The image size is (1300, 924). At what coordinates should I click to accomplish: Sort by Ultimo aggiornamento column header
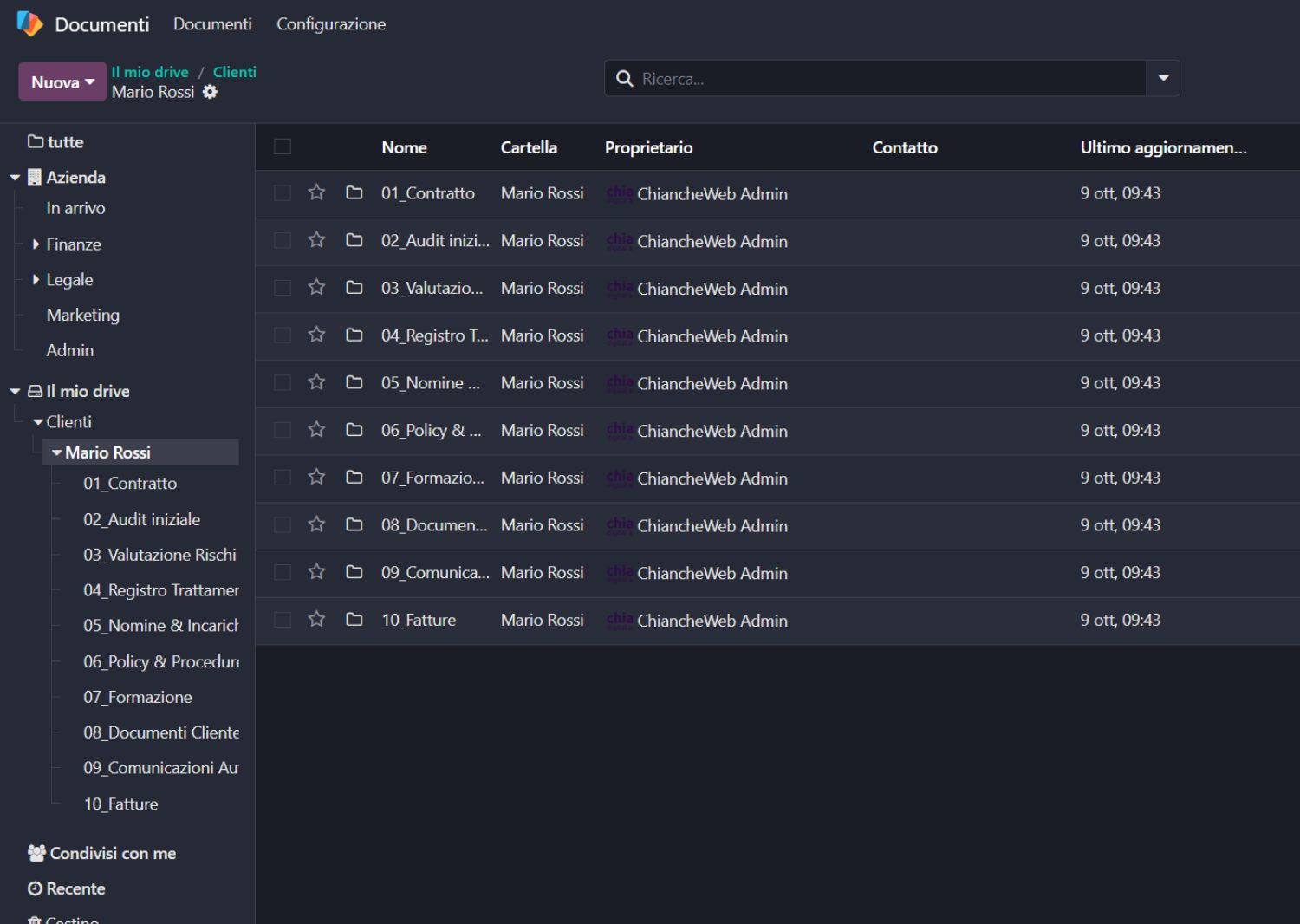pos(1163,147)
